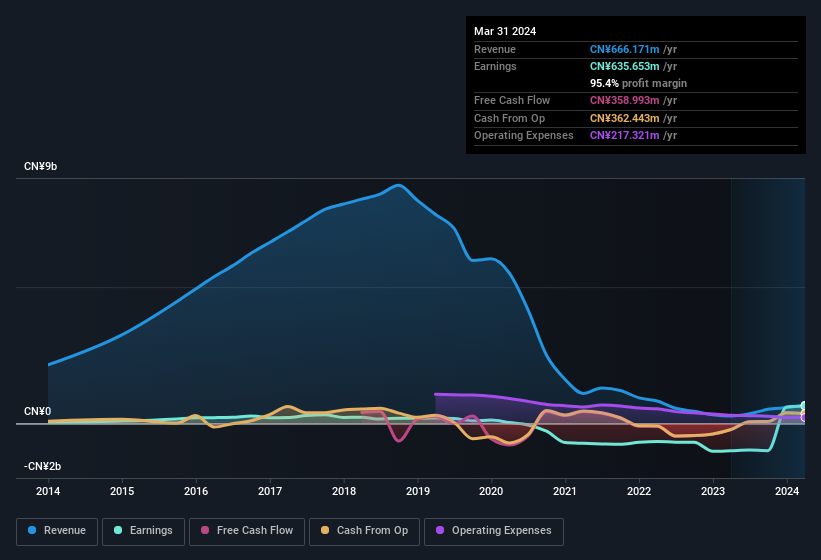
Task: Click the operating expenses value CN¥217.321m
Action: click(x=625, y=136)
